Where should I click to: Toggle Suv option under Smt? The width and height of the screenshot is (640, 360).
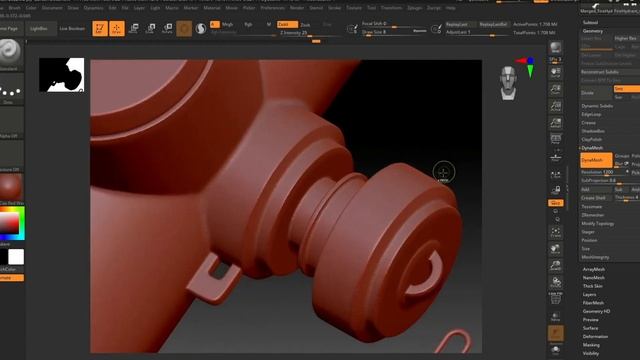(x=619, y=97)
